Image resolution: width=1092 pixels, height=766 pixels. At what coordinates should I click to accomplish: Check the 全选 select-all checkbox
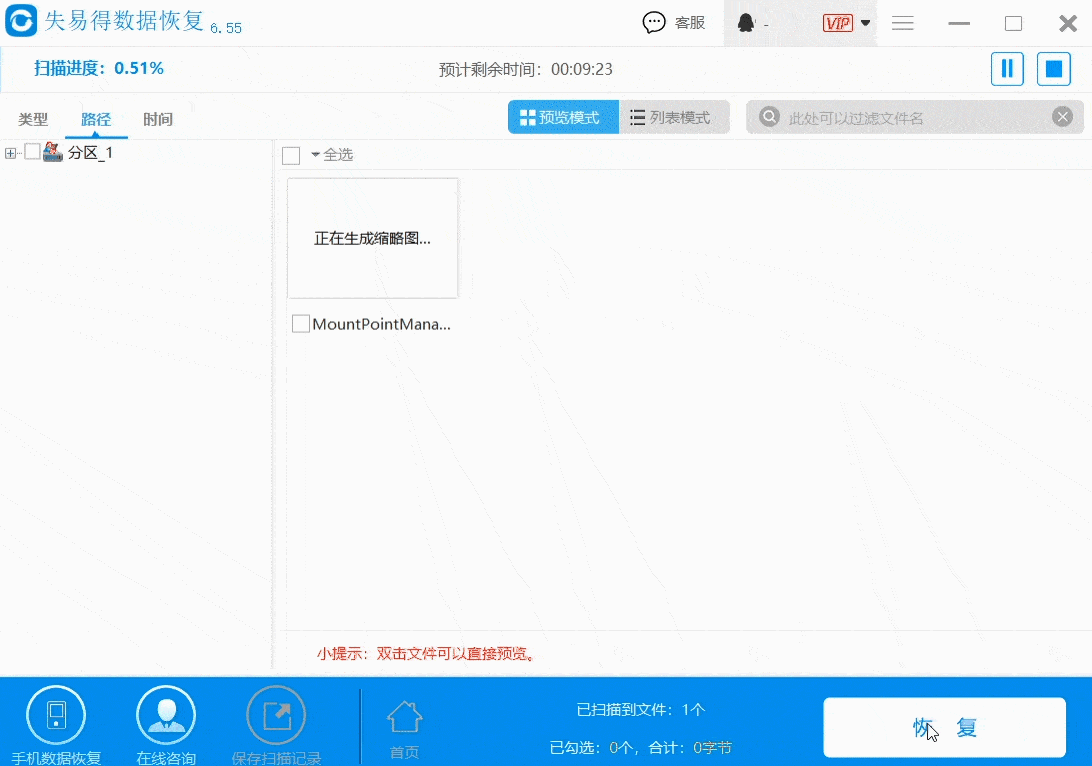coord(290,154)
